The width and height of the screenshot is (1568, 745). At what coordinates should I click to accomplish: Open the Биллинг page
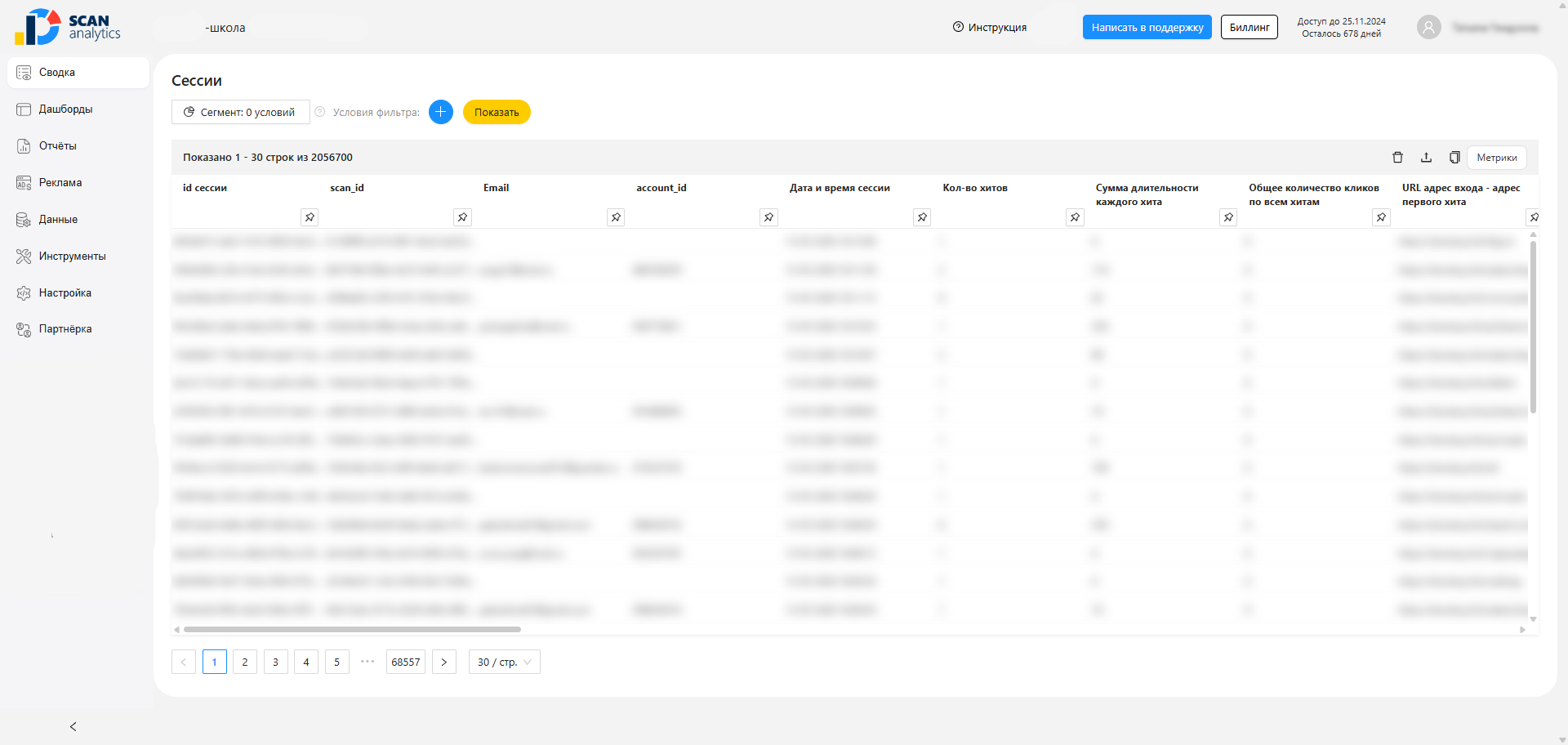point(1249,27)
